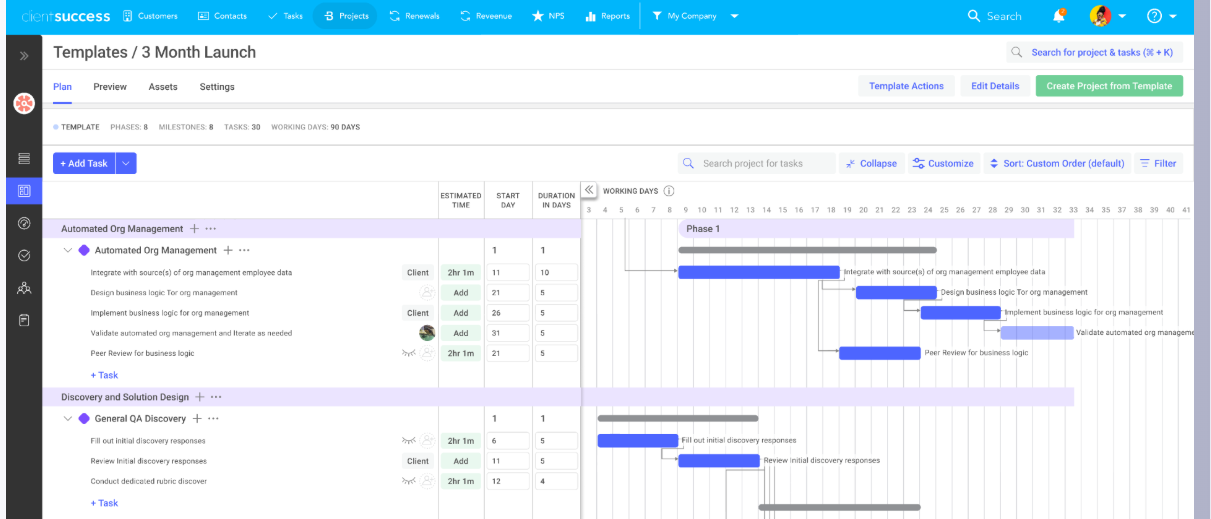The width and height of the screenshot is (1211, 519).
Task: Open Sort: Custom Order selector
Action: [x=1057, y=163]
